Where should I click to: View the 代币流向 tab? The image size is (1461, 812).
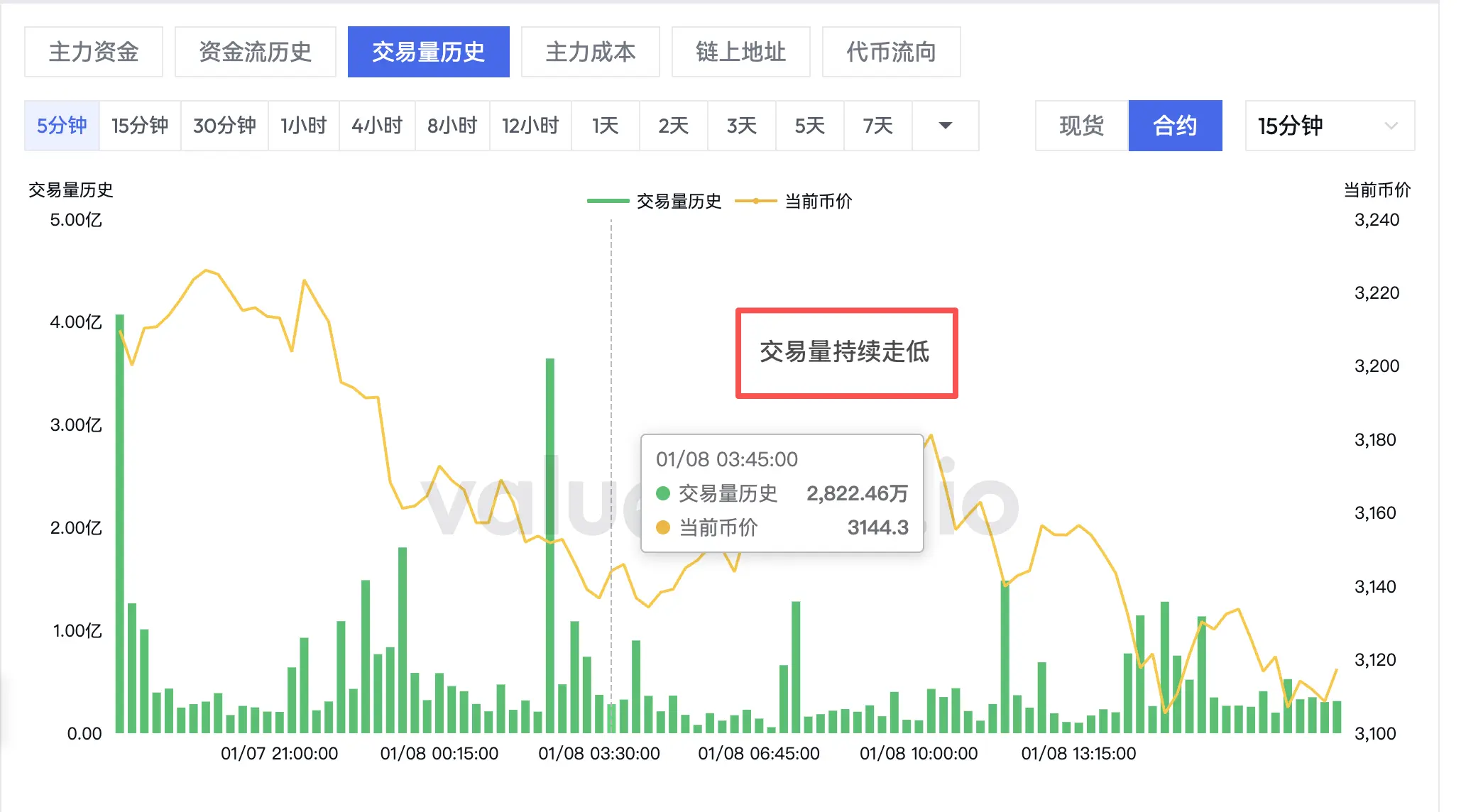click(891, 52)
